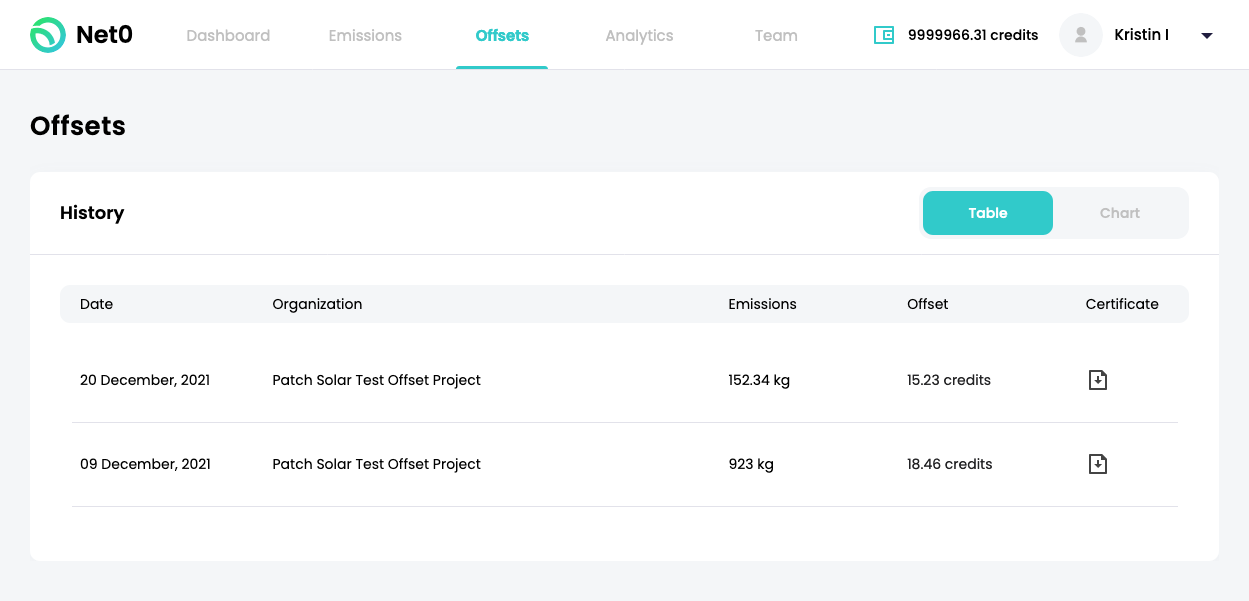
Task: Click the credits wallet icon
Action: (x=883, y=35)
